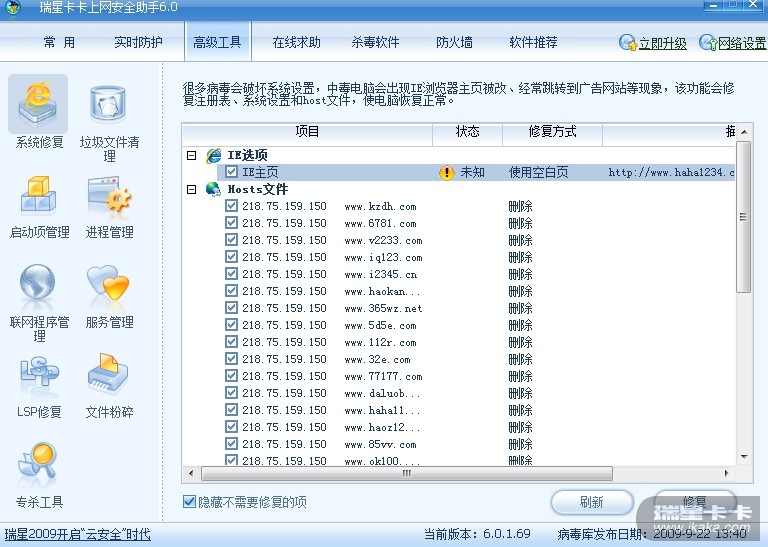Select the 高级工具 tab
This screenshot has height=547, width=768.
(217, 43)
